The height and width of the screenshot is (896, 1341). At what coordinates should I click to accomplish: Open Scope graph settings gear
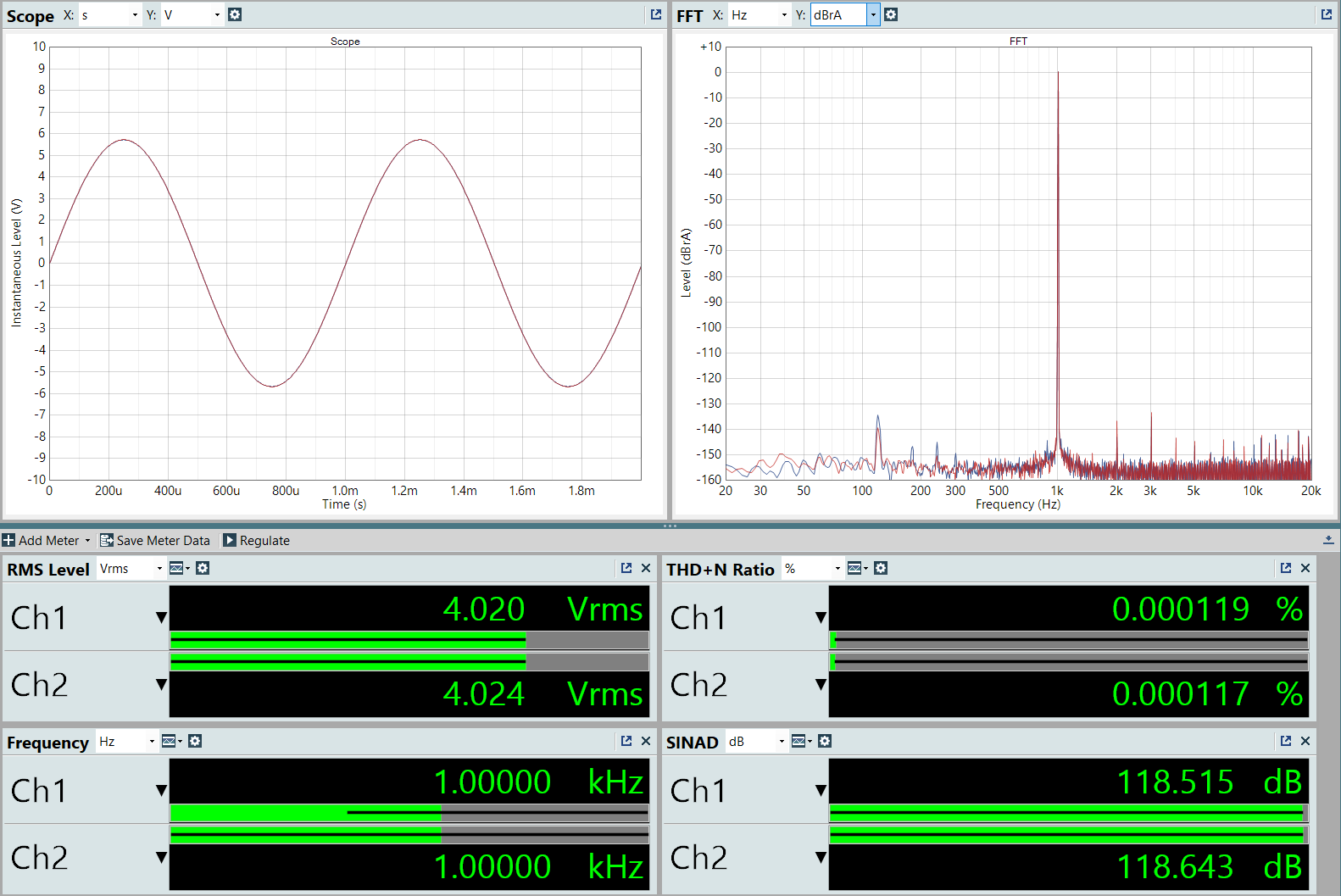point(235,14)
